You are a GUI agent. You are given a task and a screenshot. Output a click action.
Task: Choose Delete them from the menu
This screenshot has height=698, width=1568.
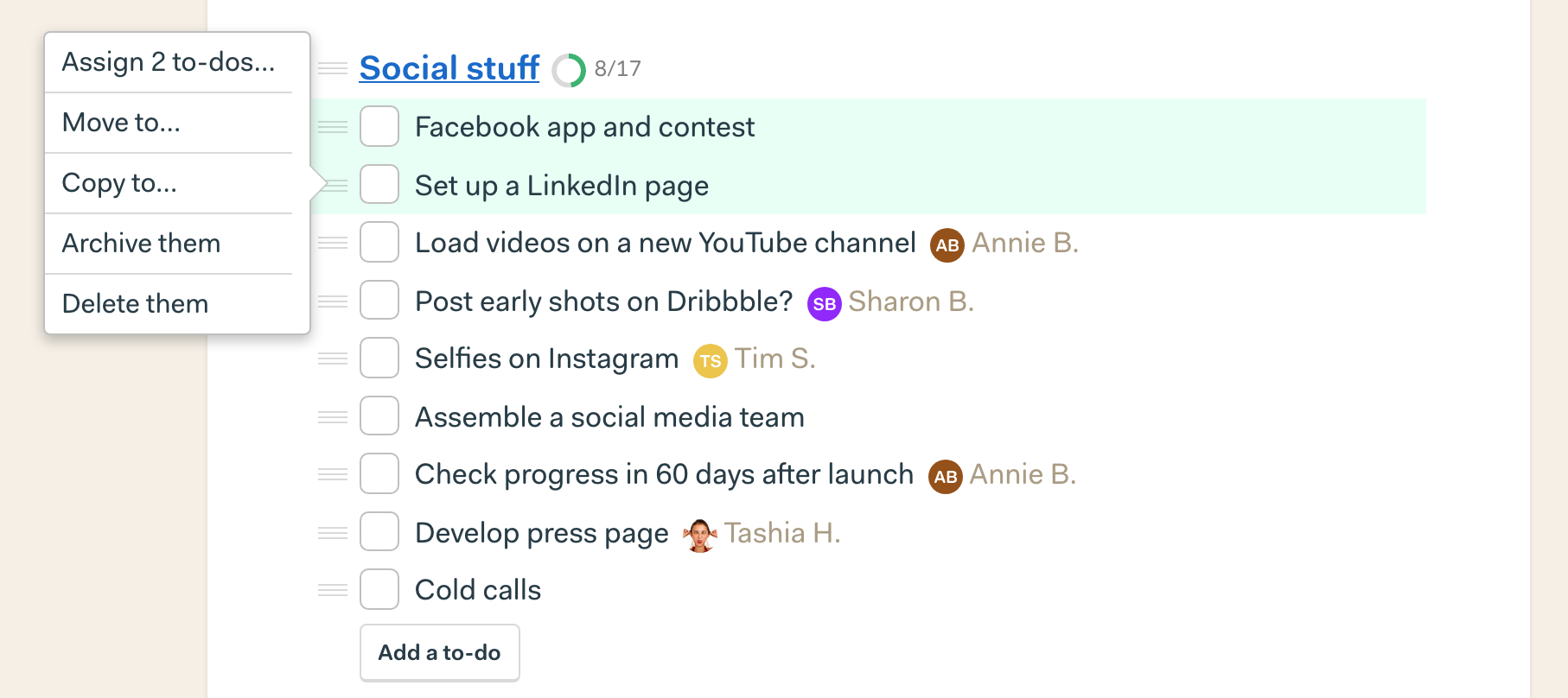click(x=169, y=304)
